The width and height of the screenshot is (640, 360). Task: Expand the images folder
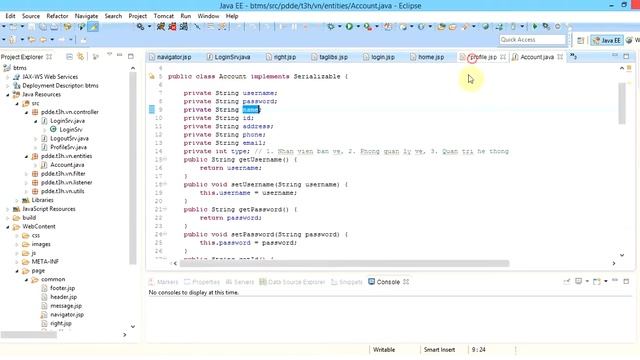(x=17, y=244)
